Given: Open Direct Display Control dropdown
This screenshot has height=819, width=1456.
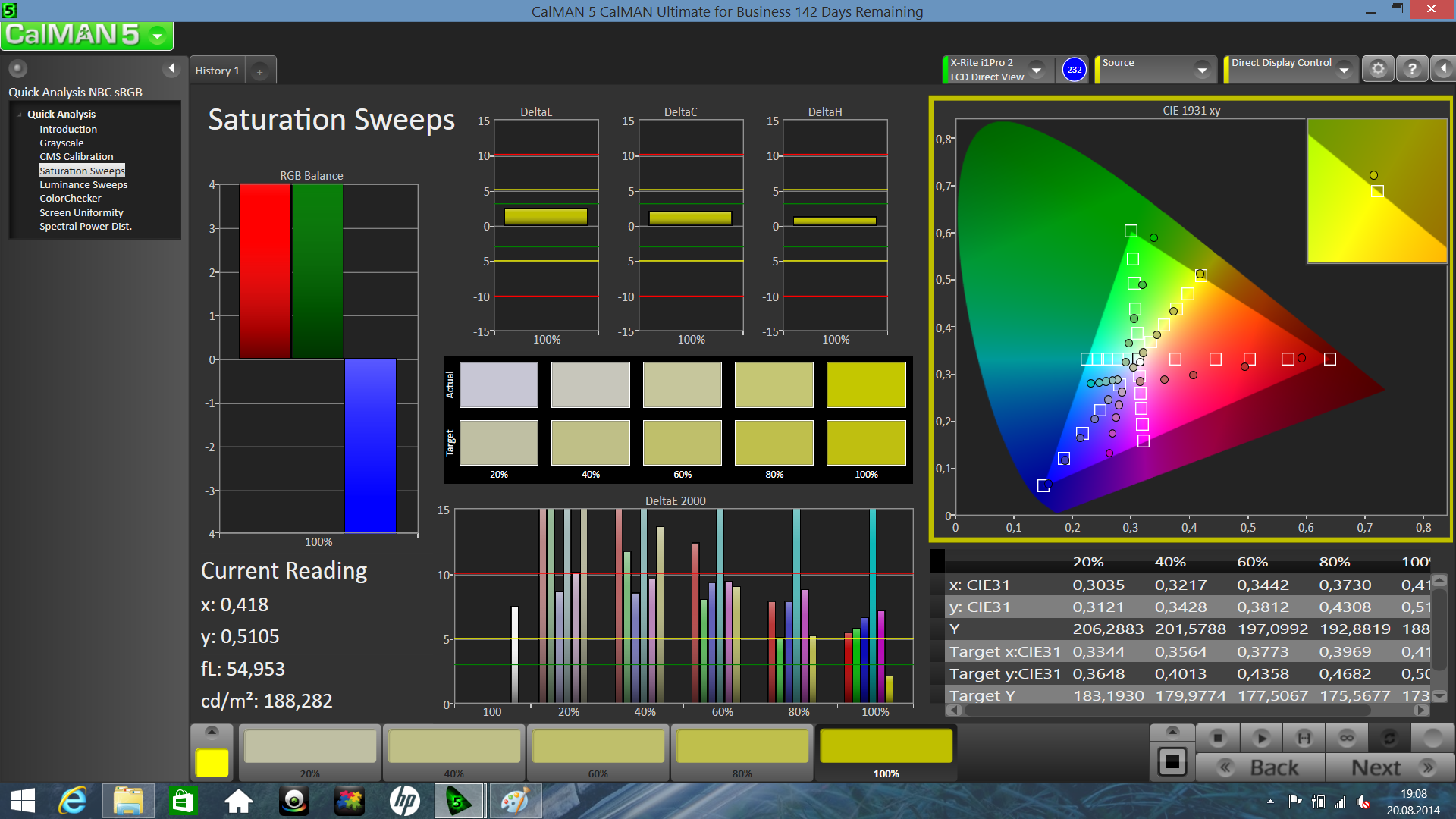Looking at the screenshot, I should tap(1344, 70).
